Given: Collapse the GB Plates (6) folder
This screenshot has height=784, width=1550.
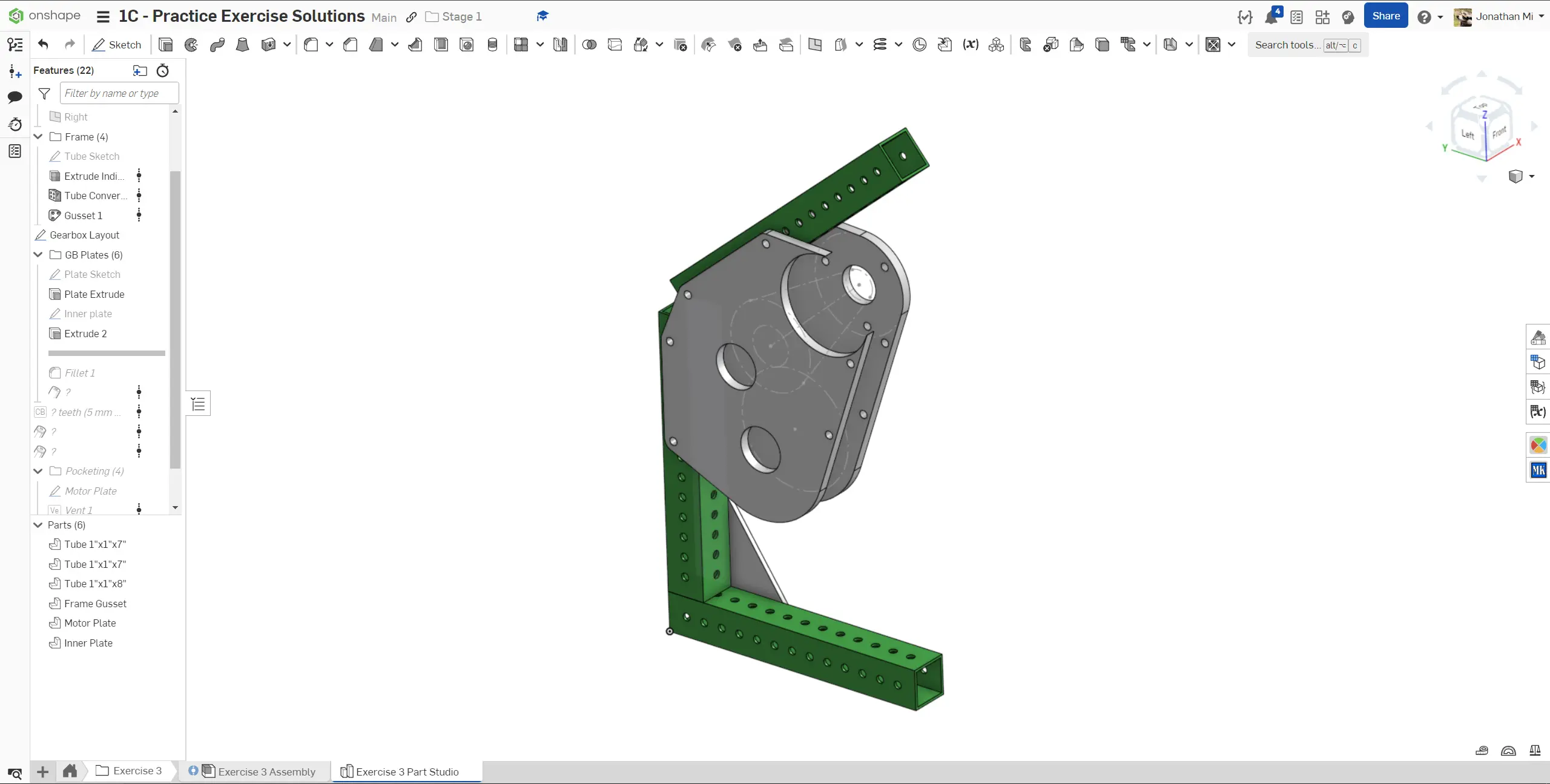Looking at the screenshot, I should tap(38, 255).
